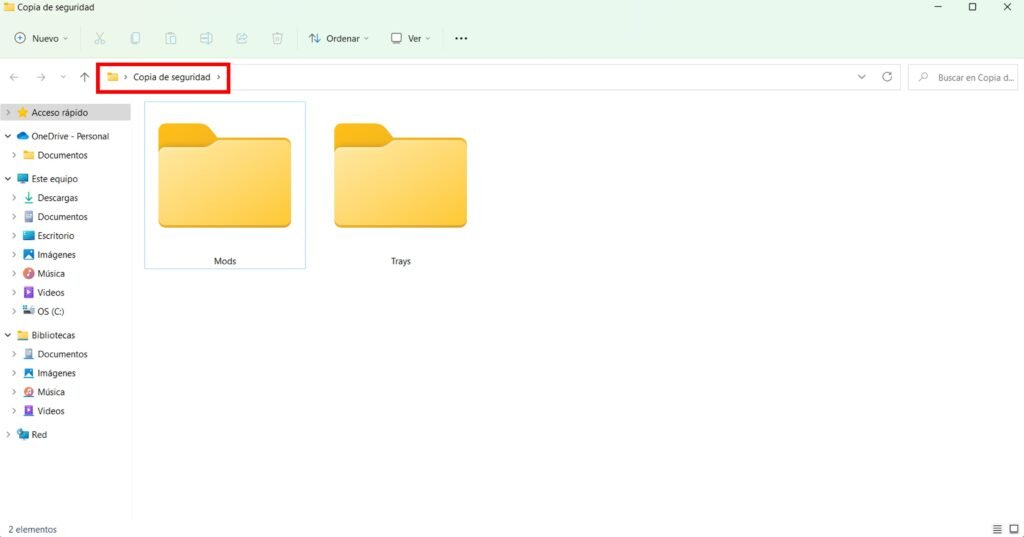Switch to details list view layout
Image resolution: width=1024 pixels, height=537 pixels.
(997, 528)
